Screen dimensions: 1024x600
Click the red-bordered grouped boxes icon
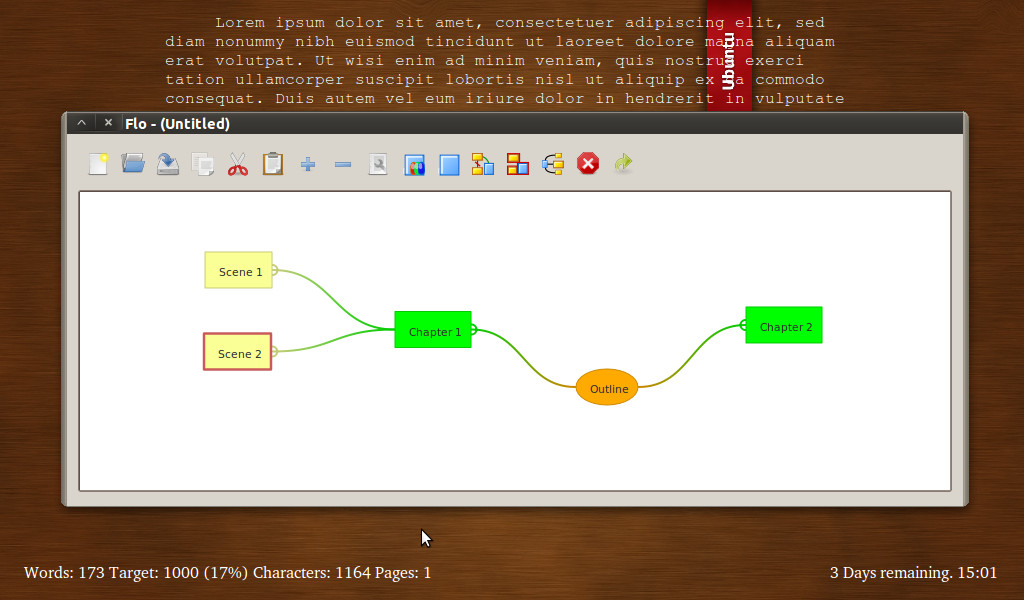pos(517,164)
